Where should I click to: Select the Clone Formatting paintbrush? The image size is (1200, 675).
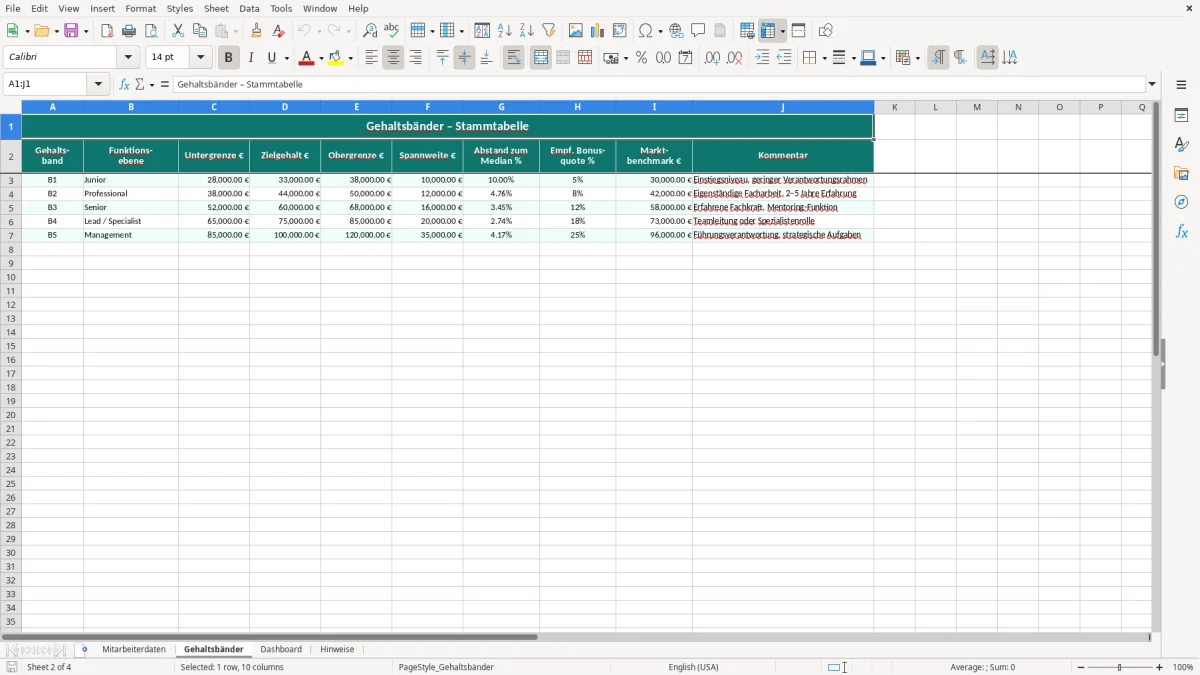pyautogui.click(x=256, y=31)
